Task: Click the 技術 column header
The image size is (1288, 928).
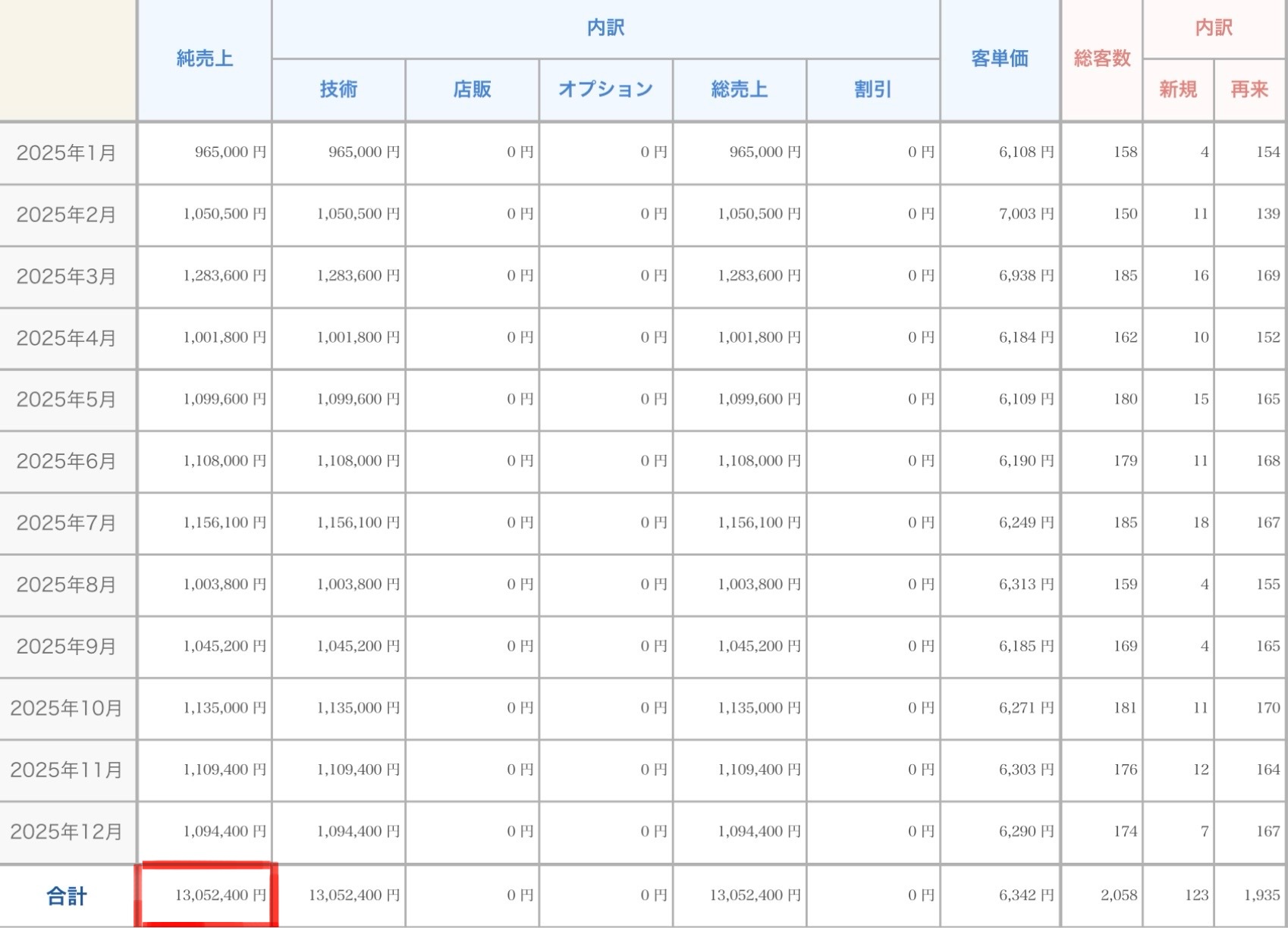Action: (x=338, y=89)
